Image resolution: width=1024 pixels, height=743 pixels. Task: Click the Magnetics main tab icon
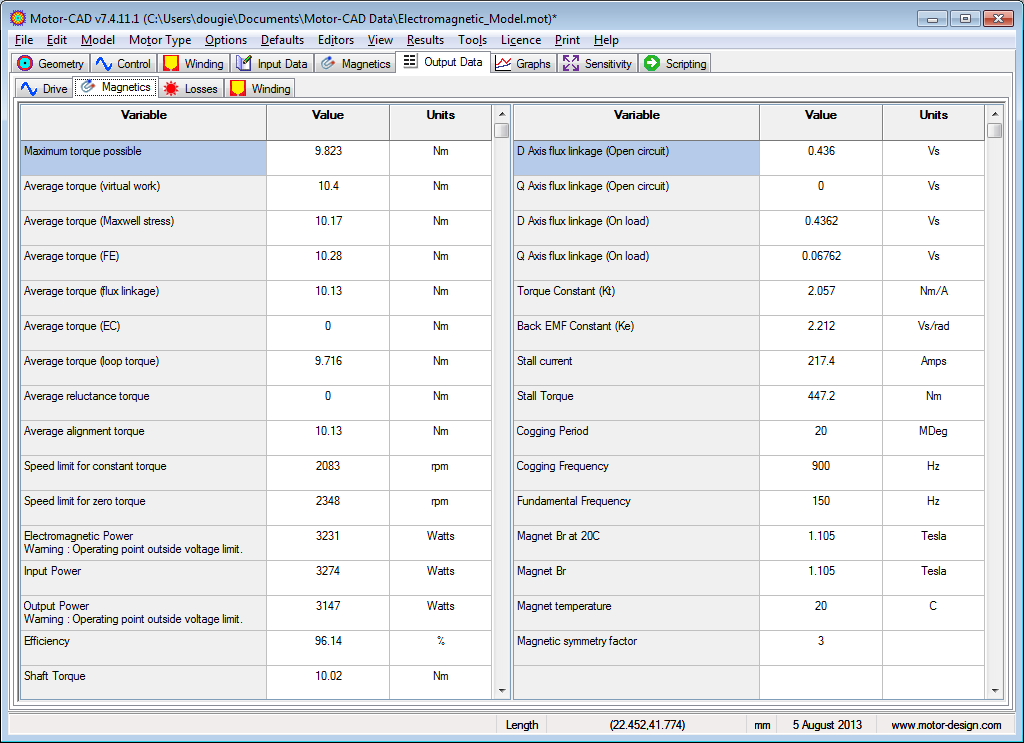[x=328, y=64]
